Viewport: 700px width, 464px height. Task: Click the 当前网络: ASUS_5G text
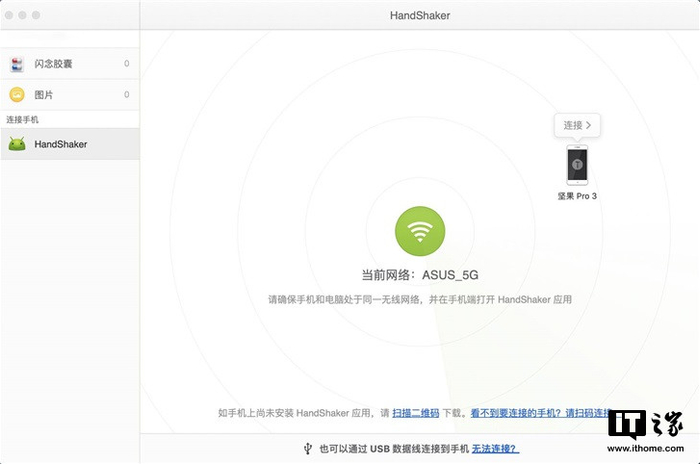point(420,275)
